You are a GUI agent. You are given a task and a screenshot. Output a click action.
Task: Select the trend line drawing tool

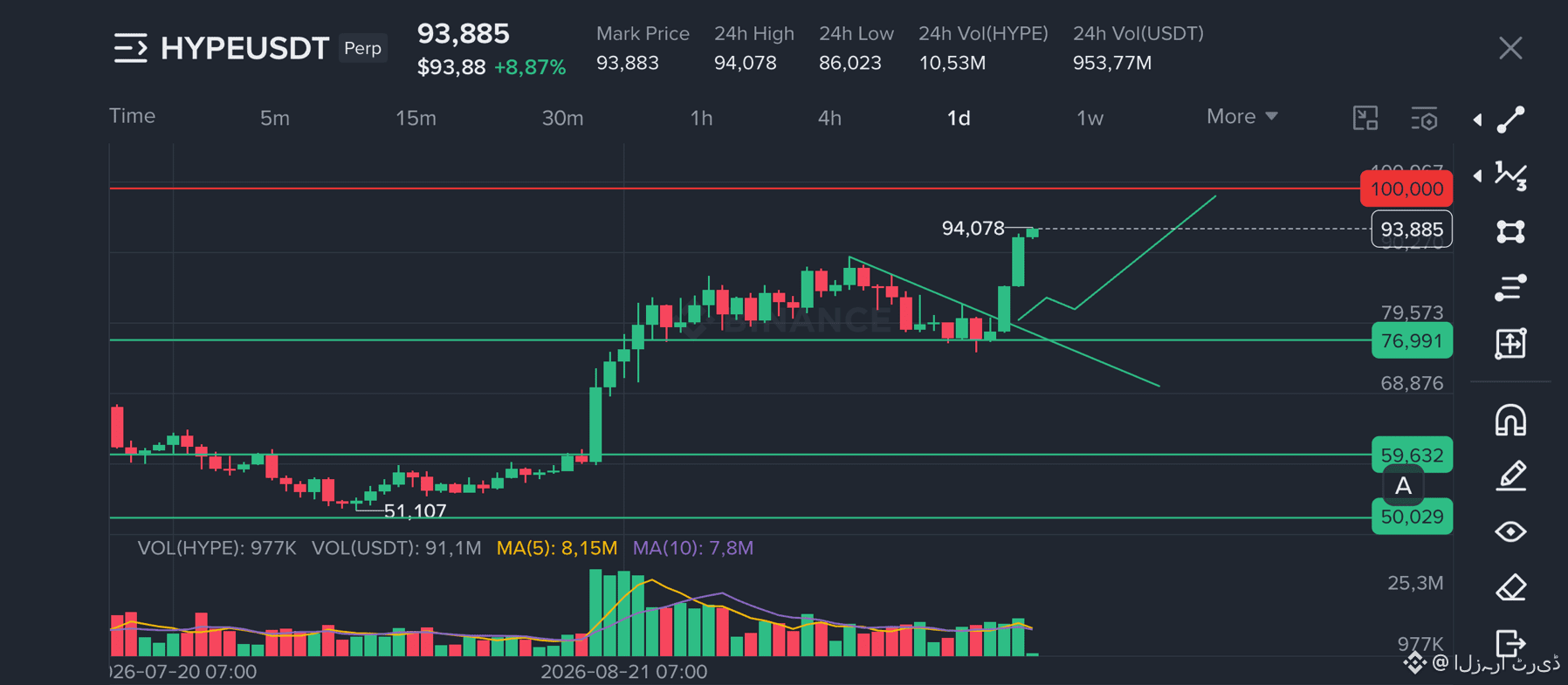coord(1510,120)
